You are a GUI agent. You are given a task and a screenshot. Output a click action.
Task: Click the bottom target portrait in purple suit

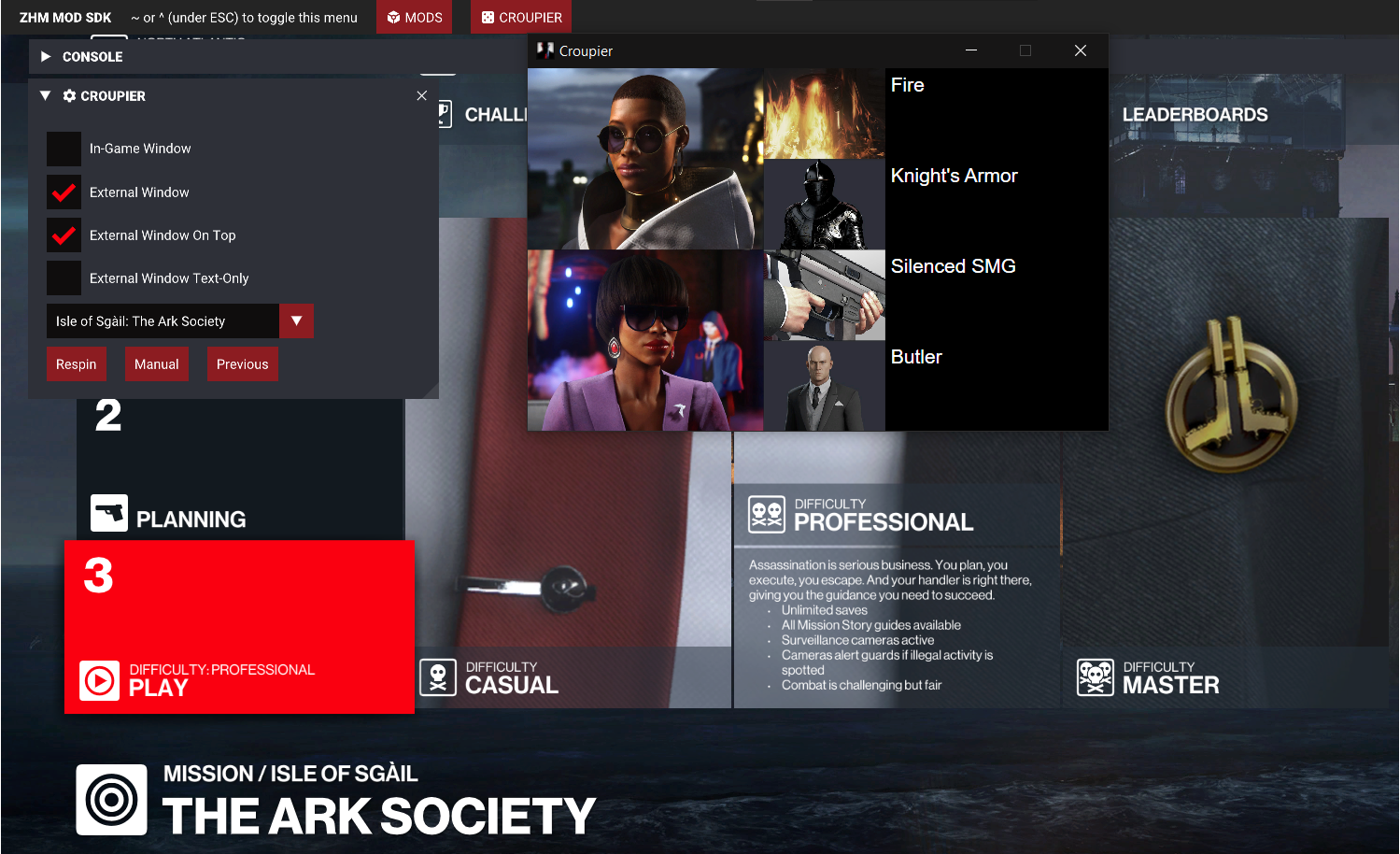coord(645,340)
